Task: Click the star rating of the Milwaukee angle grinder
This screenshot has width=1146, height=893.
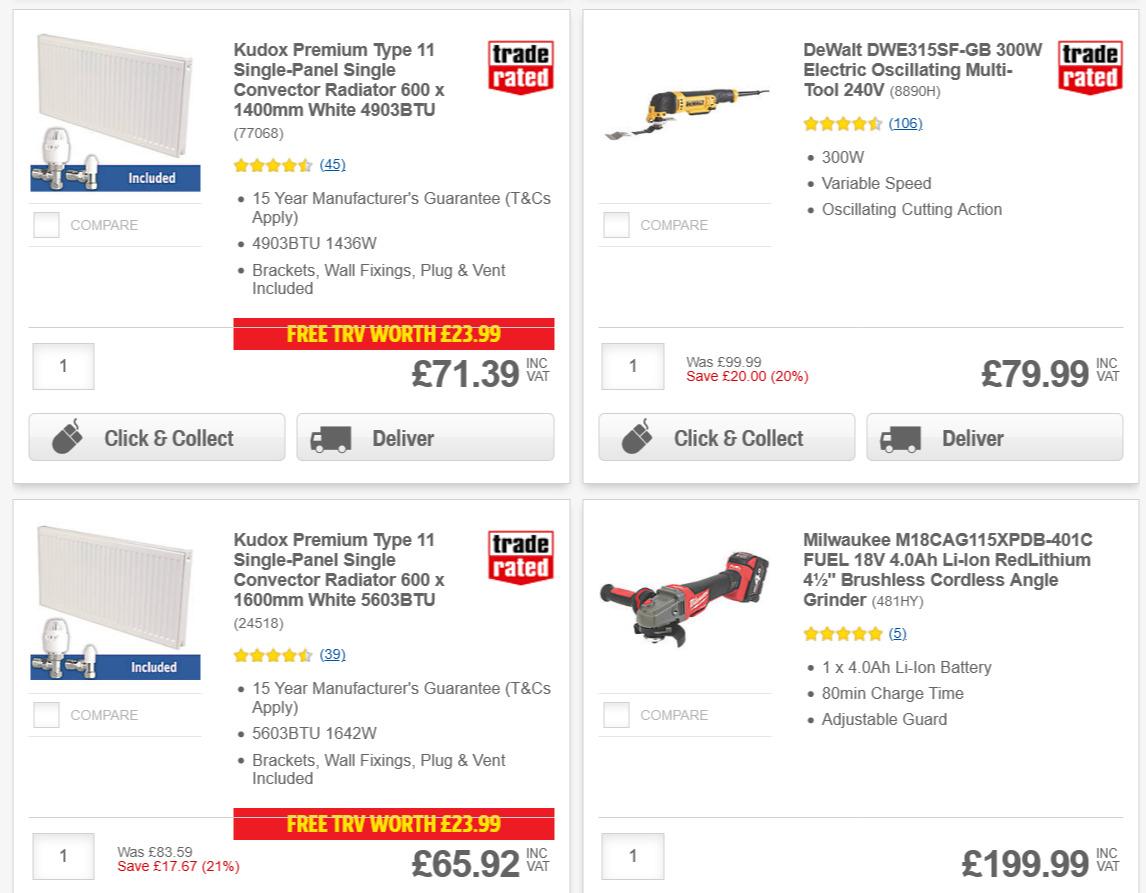Action: coord(843,633)
